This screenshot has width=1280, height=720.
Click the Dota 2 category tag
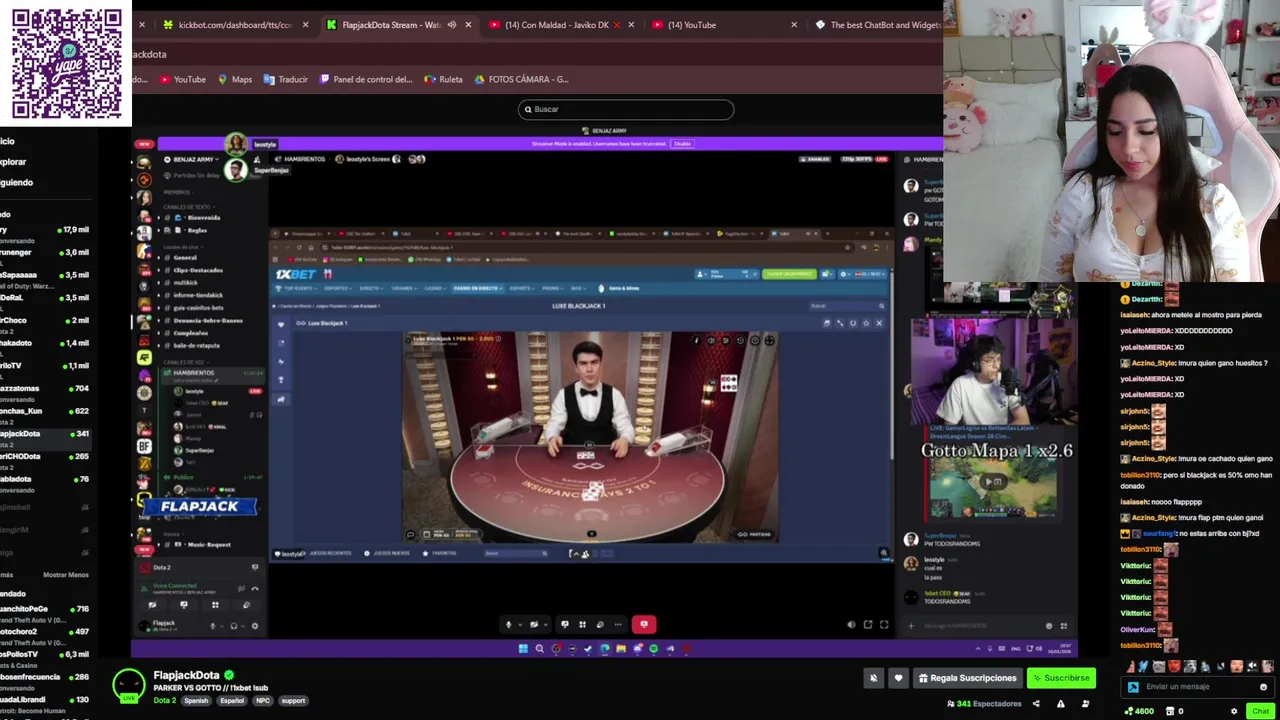point(164,701)
